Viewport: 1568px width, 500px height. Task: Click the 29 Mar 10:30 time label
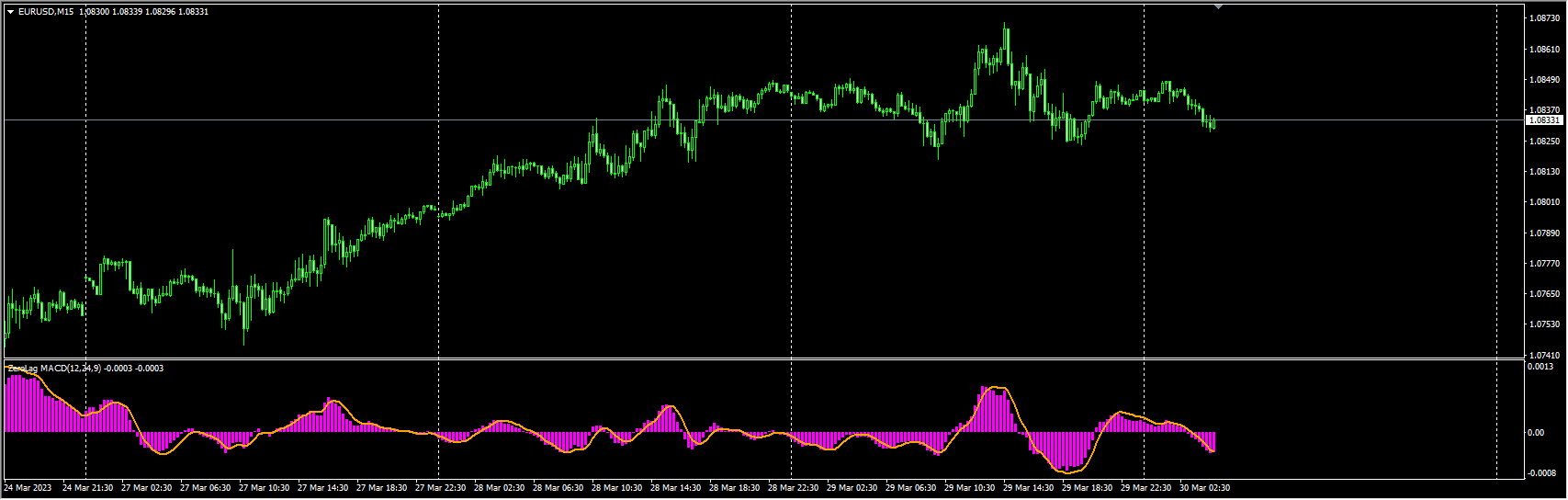tap(970, 488)
